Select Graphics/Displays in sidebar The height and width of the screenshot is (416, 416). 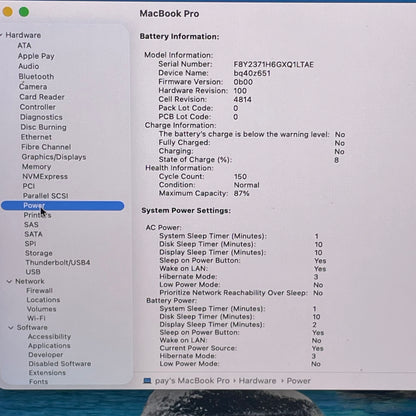54,157
